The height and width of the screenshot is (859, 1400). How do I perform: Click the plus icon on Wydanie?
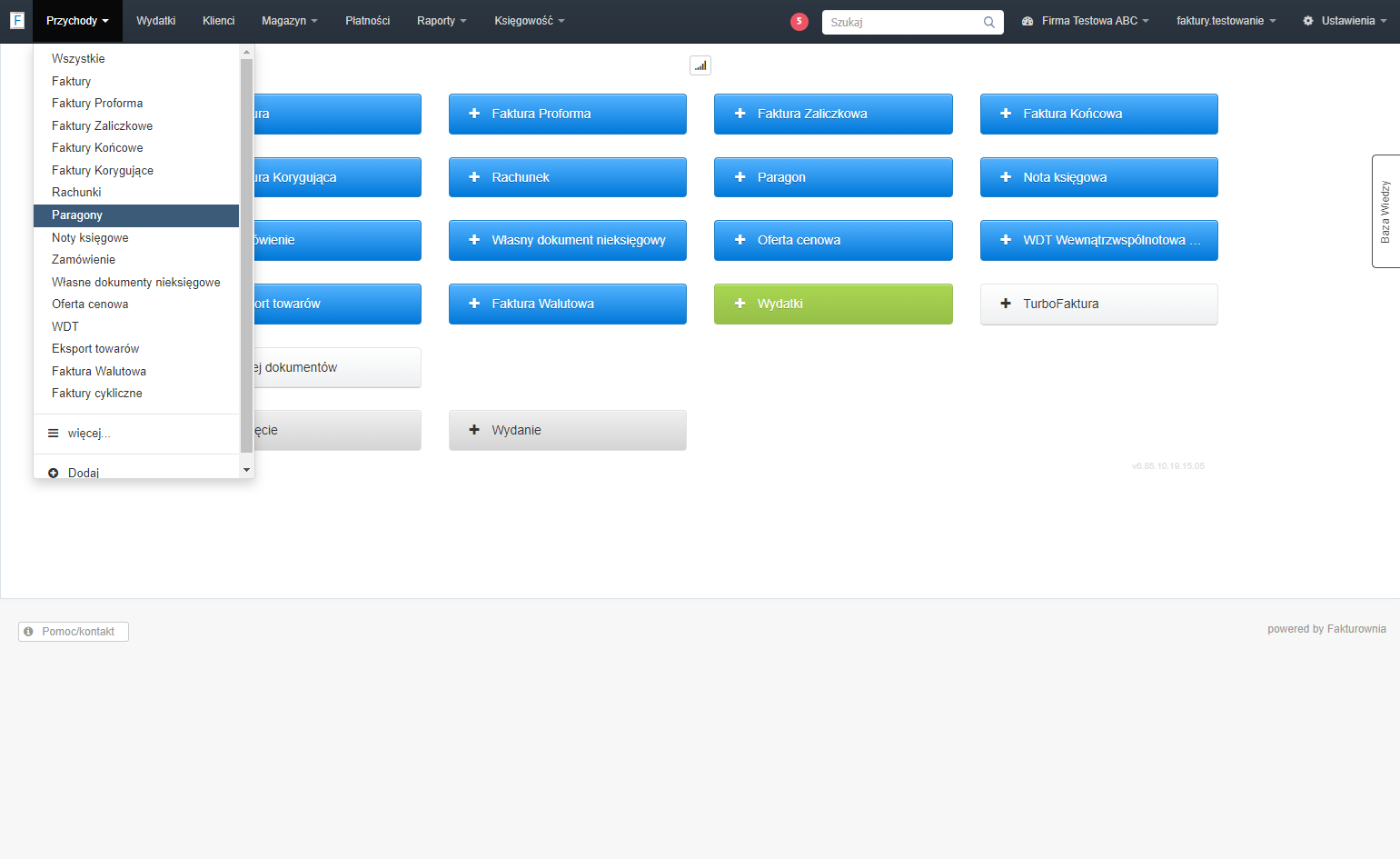click(x=474, y=430)
